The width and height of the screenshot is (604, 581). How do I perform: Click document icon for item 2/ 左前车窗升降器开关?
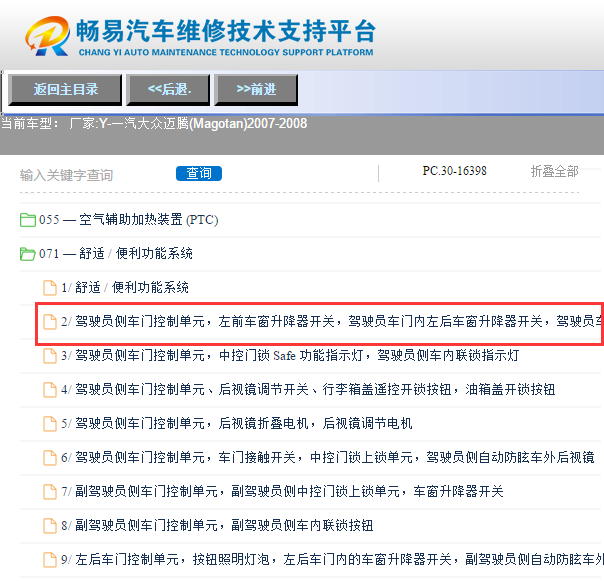tap(50, 322)
